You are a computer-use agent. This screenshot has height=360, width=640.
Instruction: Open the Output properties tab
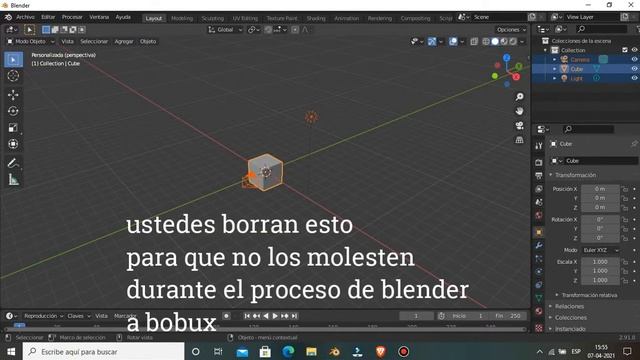pyautogui.click(x=539, y=176)
